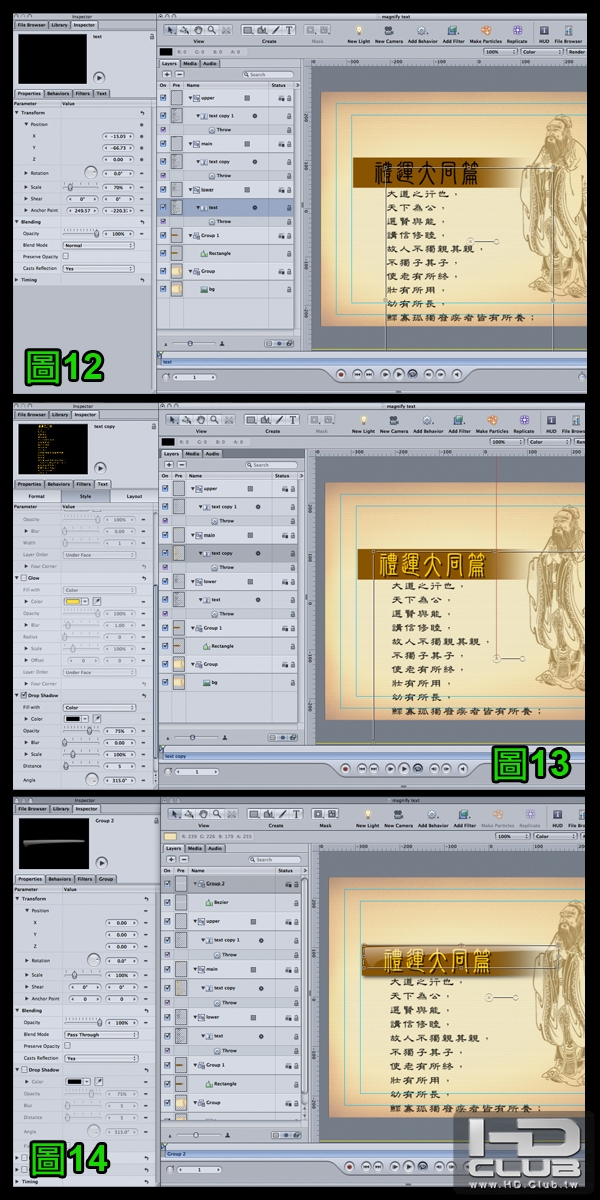Expand Timing section in figure 12 Inspector
This screenshot has width=600, height=1200.
[16, 280]
